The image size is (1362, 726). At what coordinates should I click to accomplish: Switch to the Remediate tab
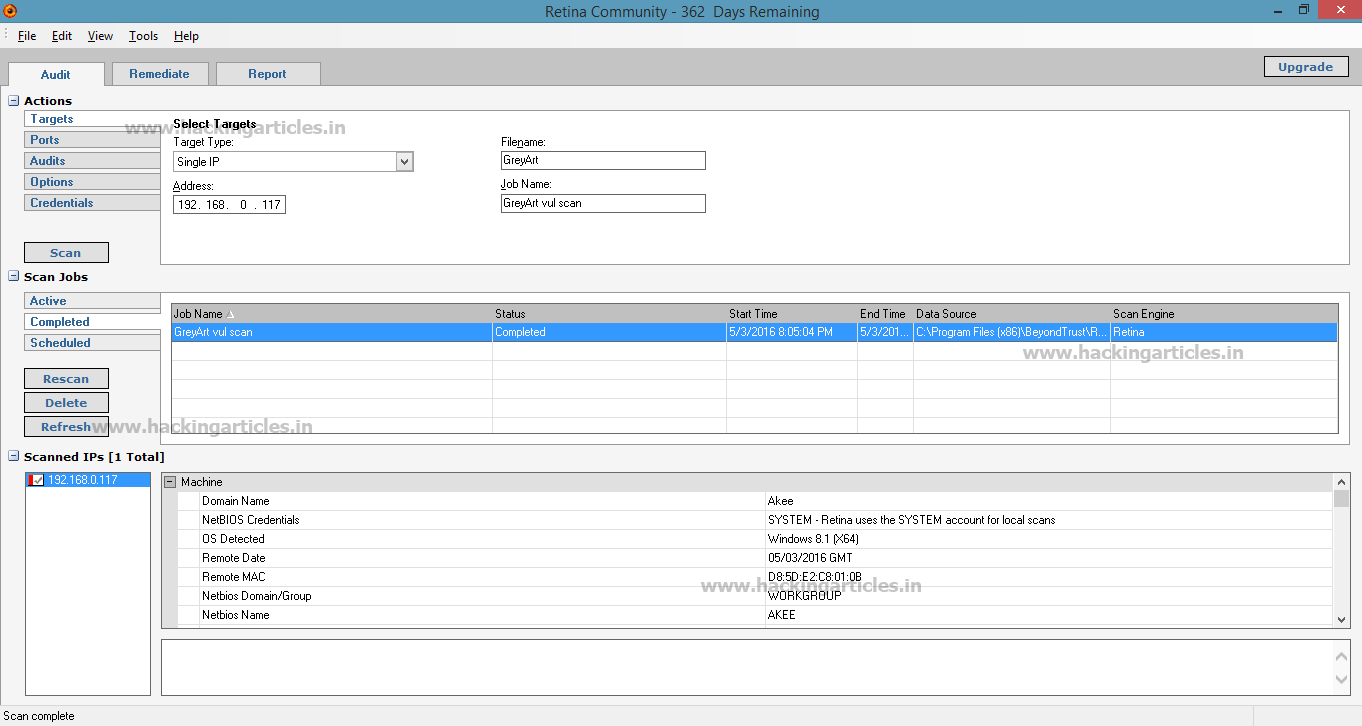[159, 74]
